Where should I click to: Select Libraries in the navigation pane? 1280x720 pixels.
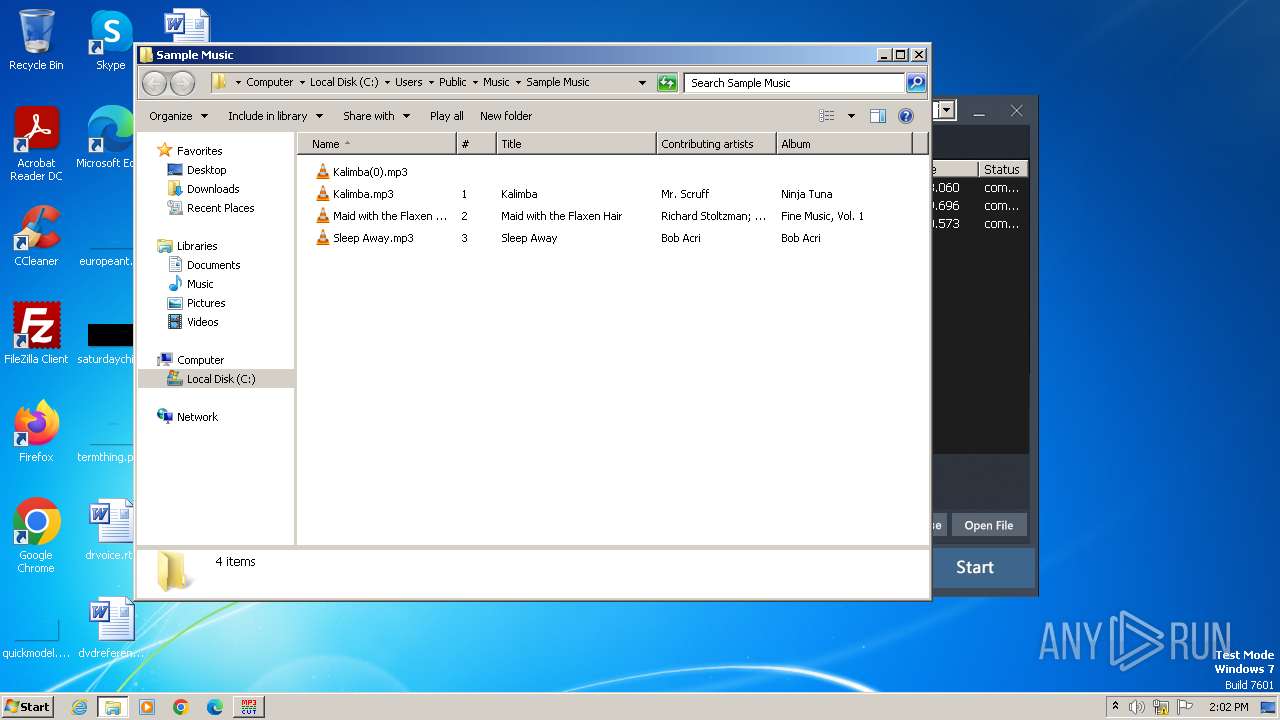197,246
